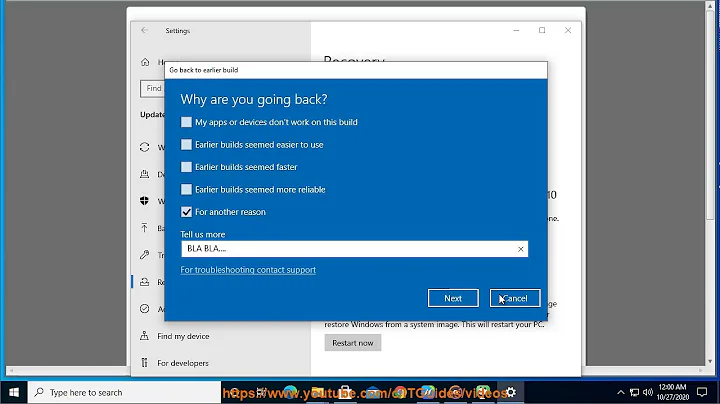Check 'Earlier builds seemed easier to use'
720x404 pixels.
186,145
